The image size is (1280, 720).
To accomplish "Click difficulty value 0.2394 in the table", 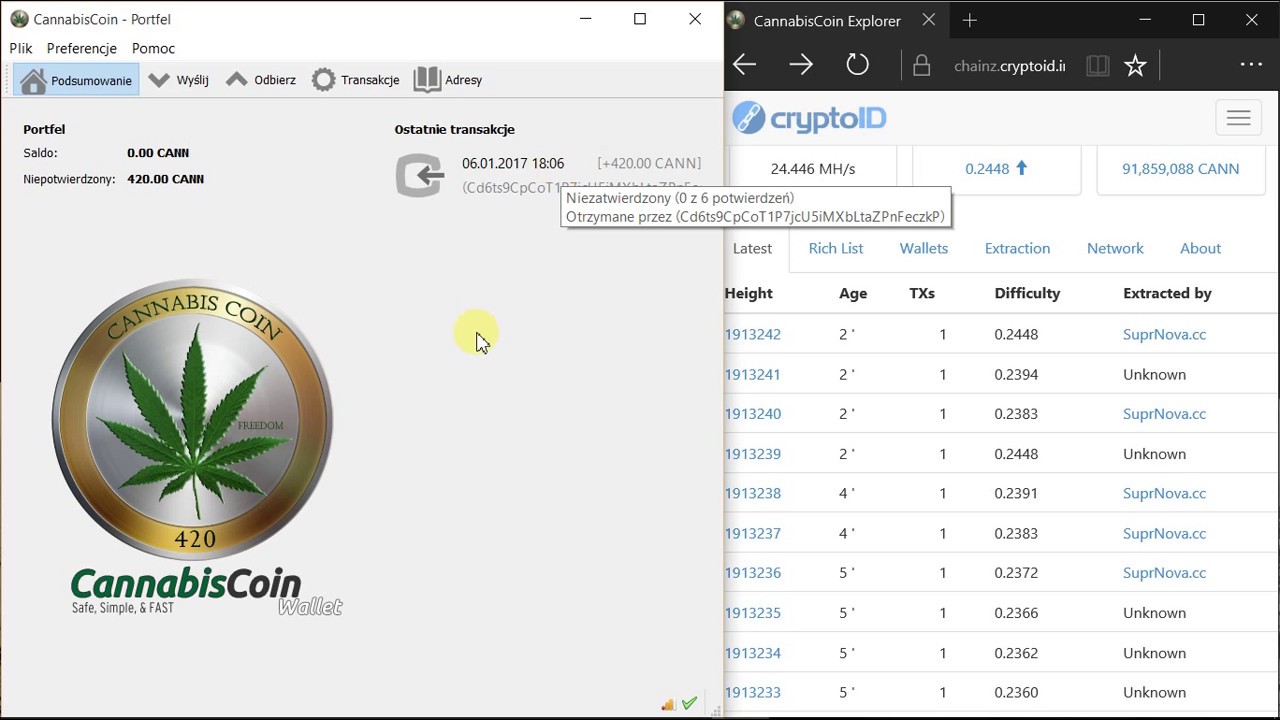I will coord(1016,374).
